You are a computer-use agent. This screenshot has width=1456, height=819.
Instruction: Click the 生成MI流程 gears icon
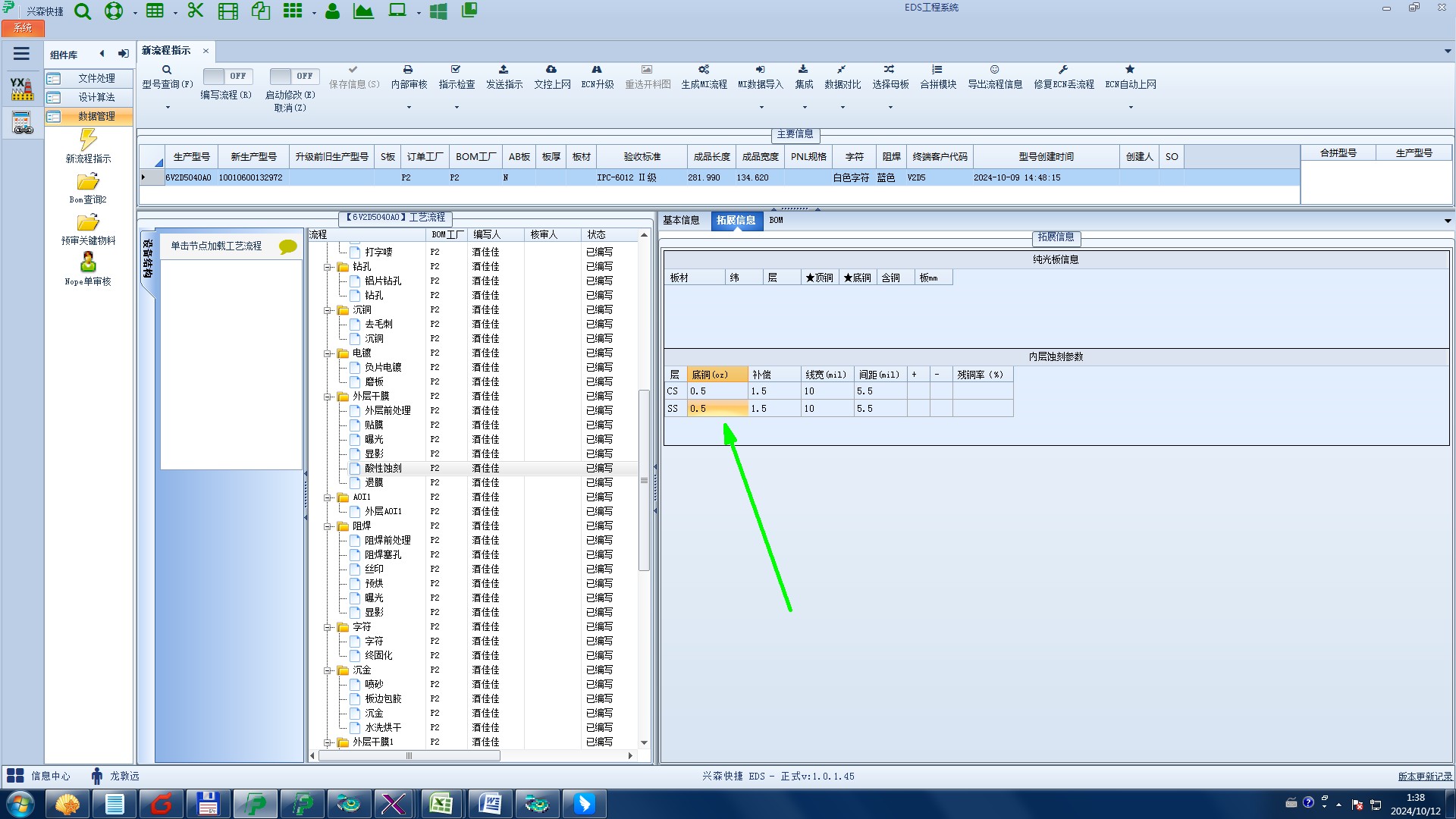[x=703, y=70]
